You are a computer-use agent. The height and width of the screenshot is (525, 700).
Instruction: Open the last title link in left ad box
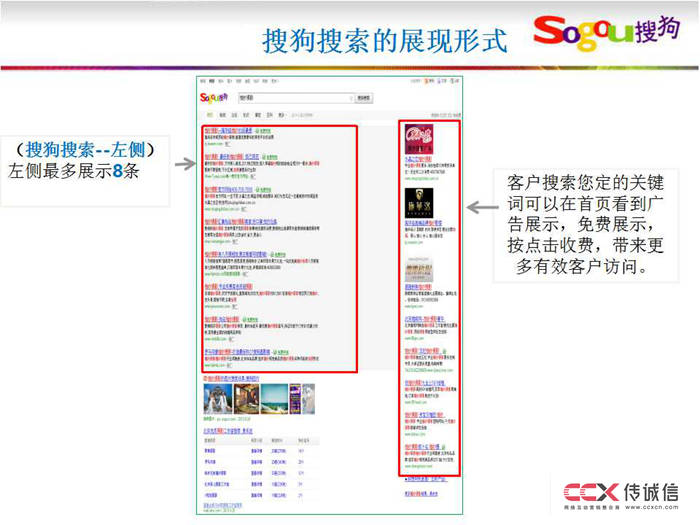[x=236, y=352]
